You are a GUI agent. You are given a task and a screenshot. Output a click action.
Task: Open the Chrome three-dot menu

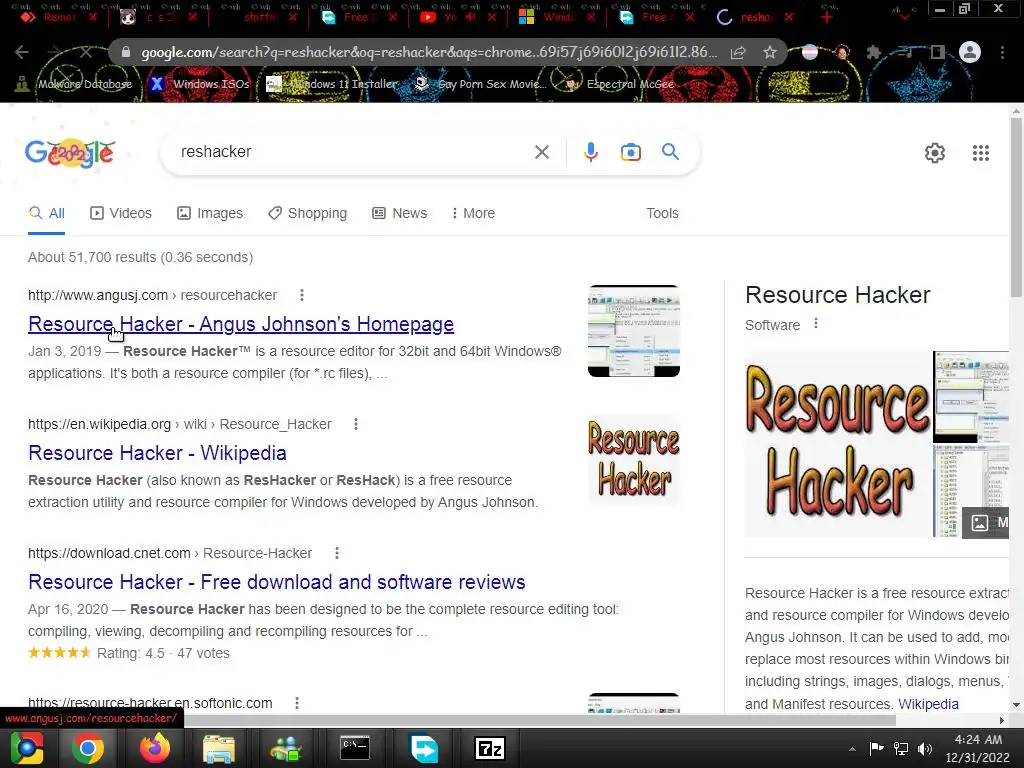pyautogui.click(x=1002, y=52)
